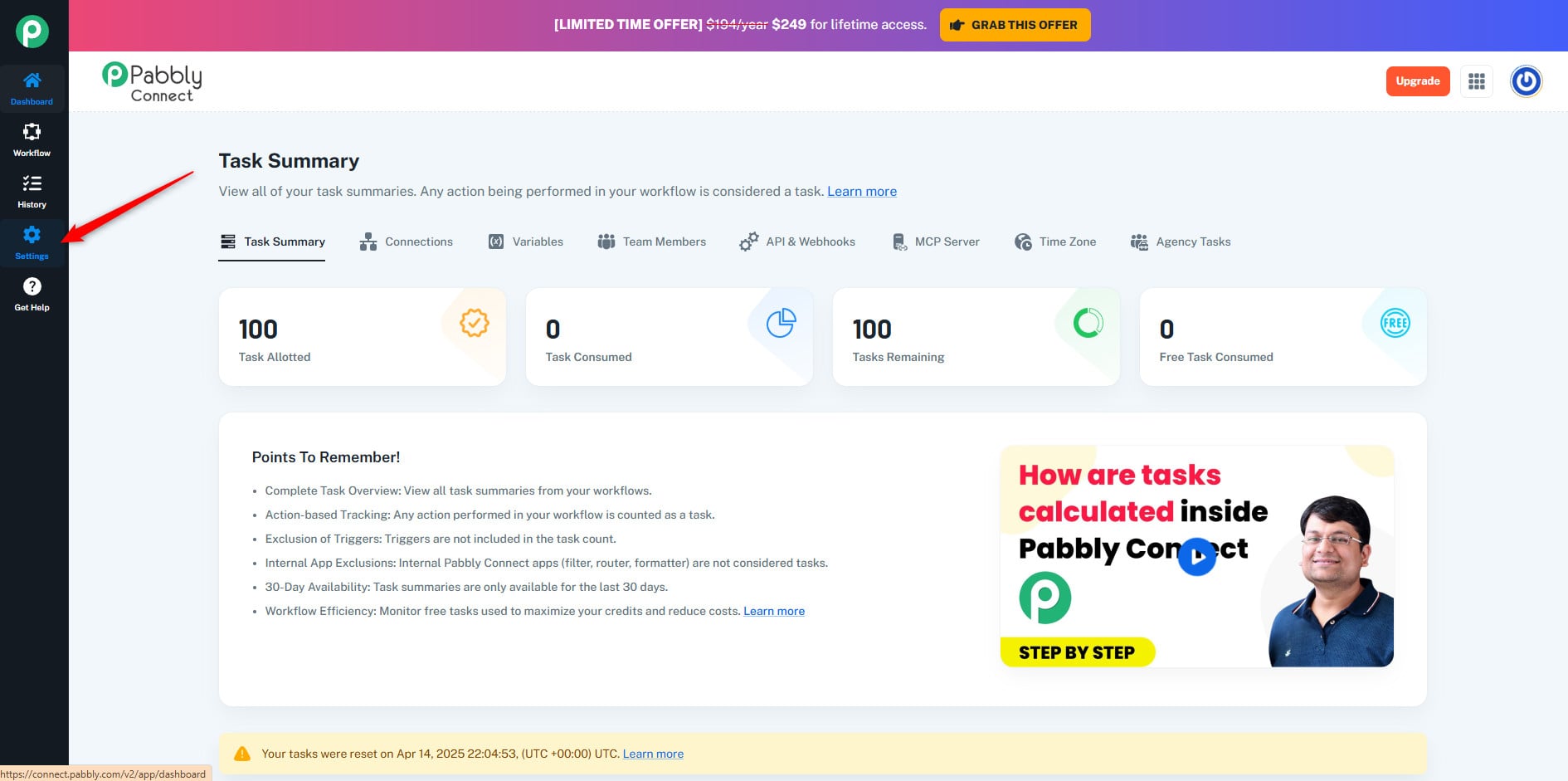Select the API & Webhooks tab

coord(797,242)
